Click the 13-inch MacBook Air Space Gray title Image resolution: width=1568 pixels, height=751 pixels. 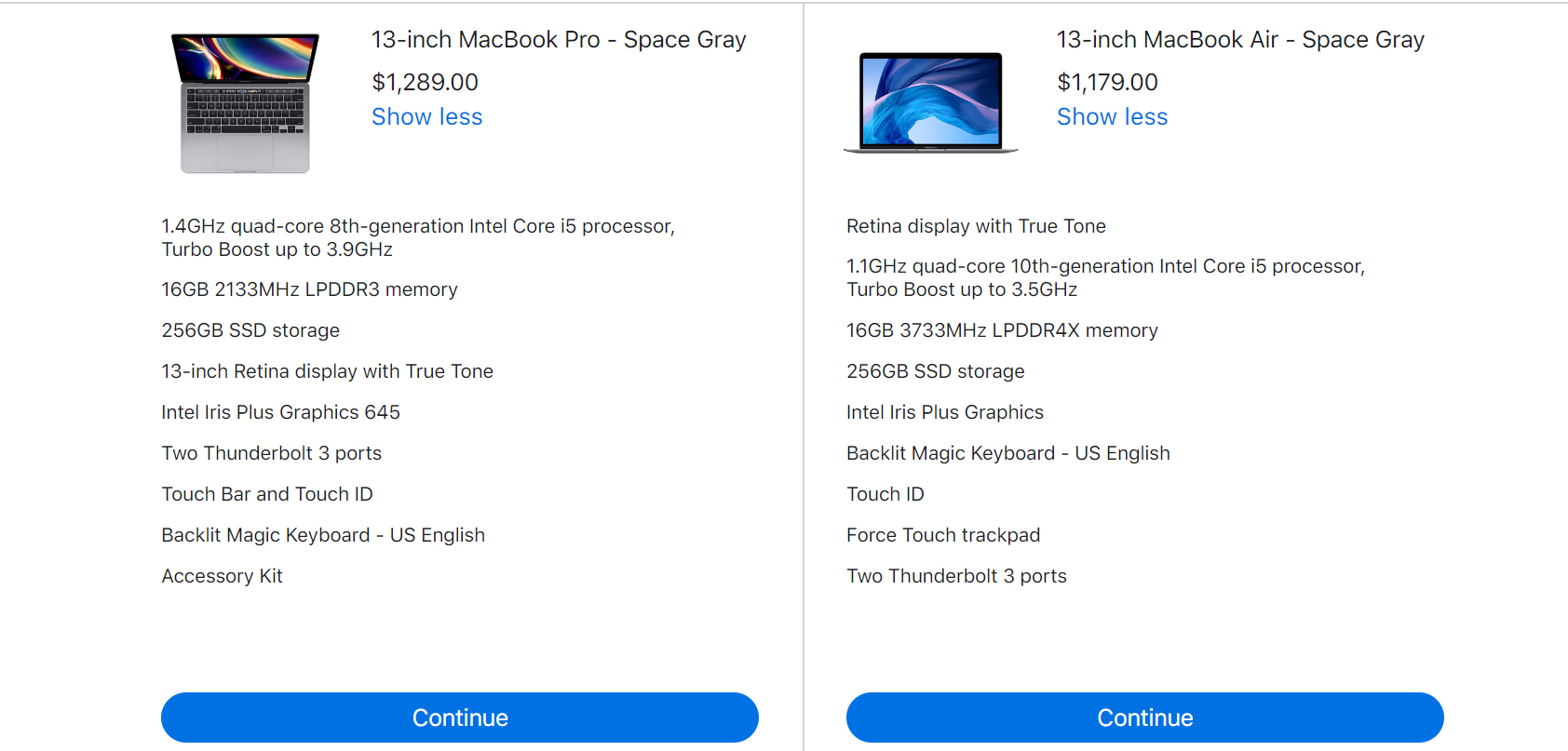(x=1240, y=40)
